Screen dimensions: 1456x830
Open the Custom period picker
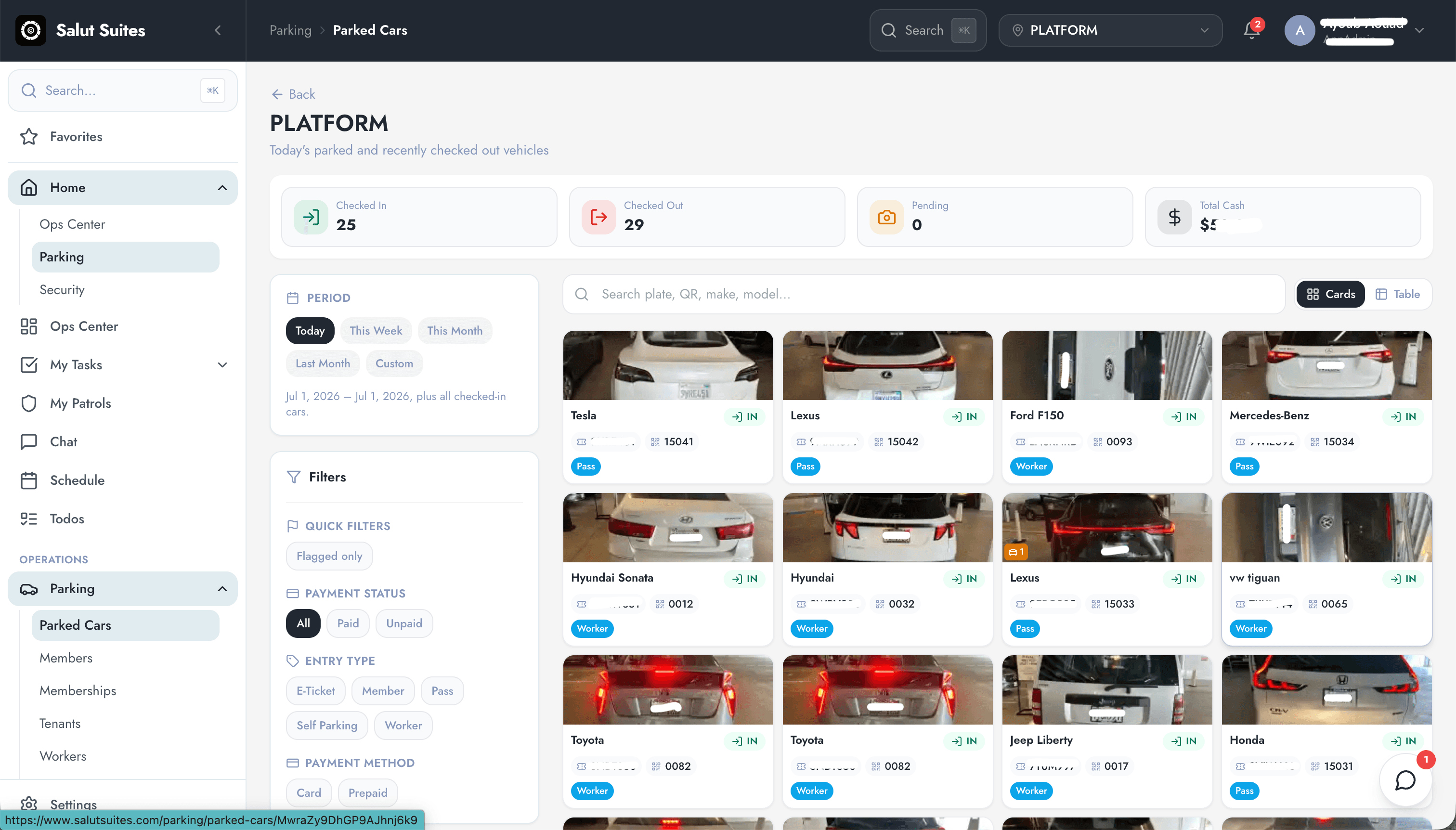[x=394, y=363]
